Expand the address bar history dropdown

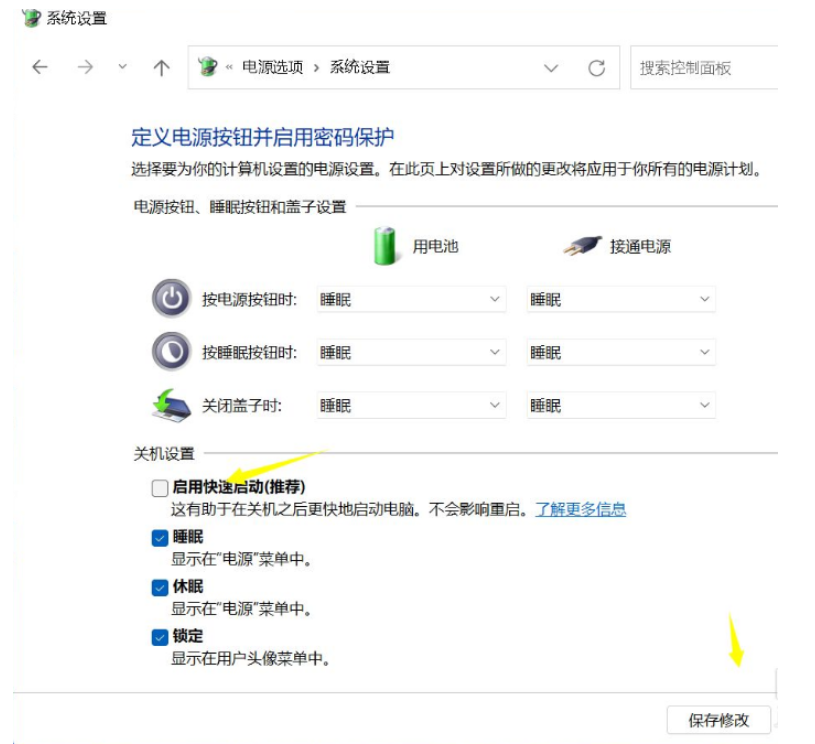[551, 68]
